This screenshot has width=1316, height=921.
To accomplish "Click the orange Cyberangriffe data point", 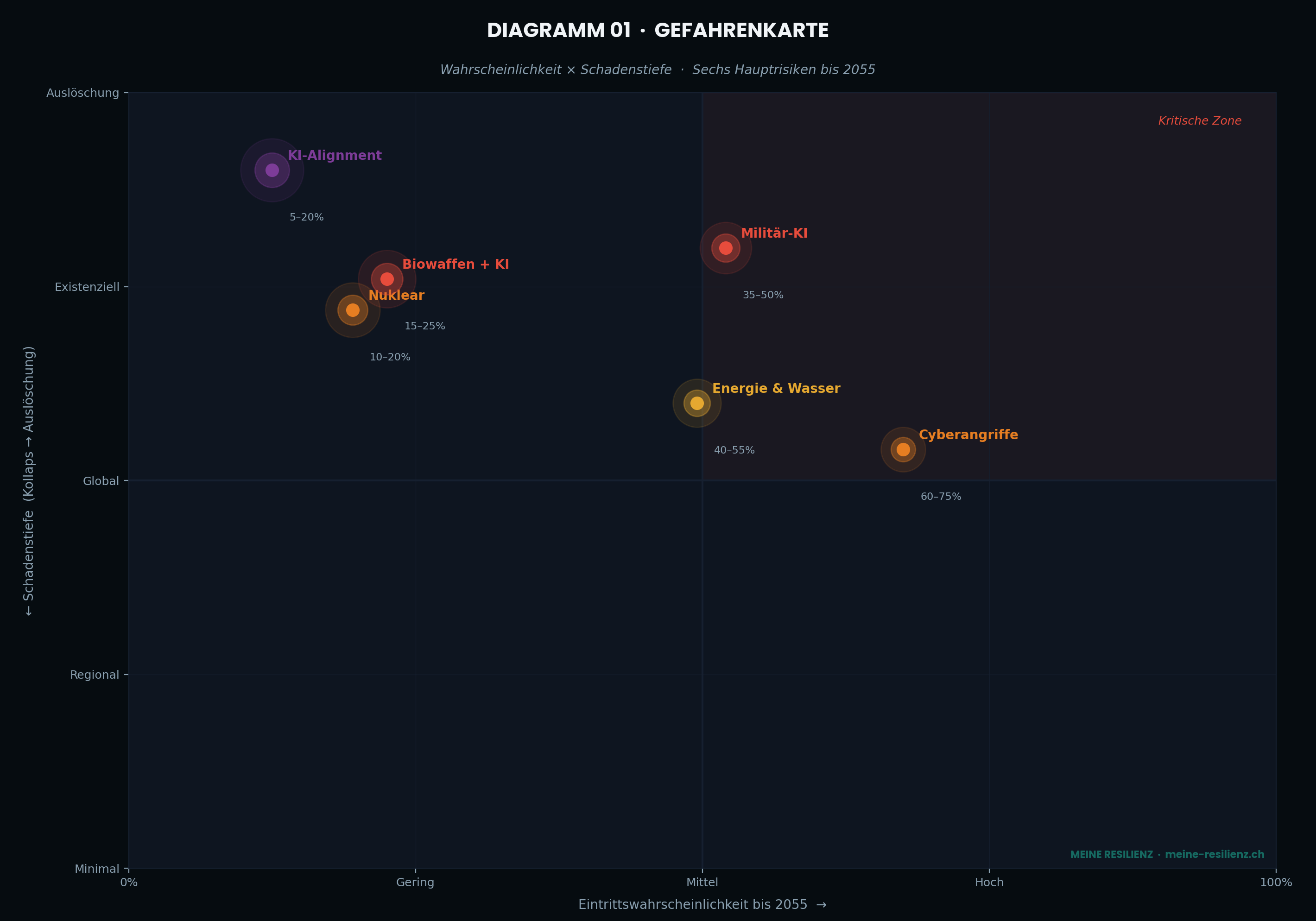I will point(903,449).
